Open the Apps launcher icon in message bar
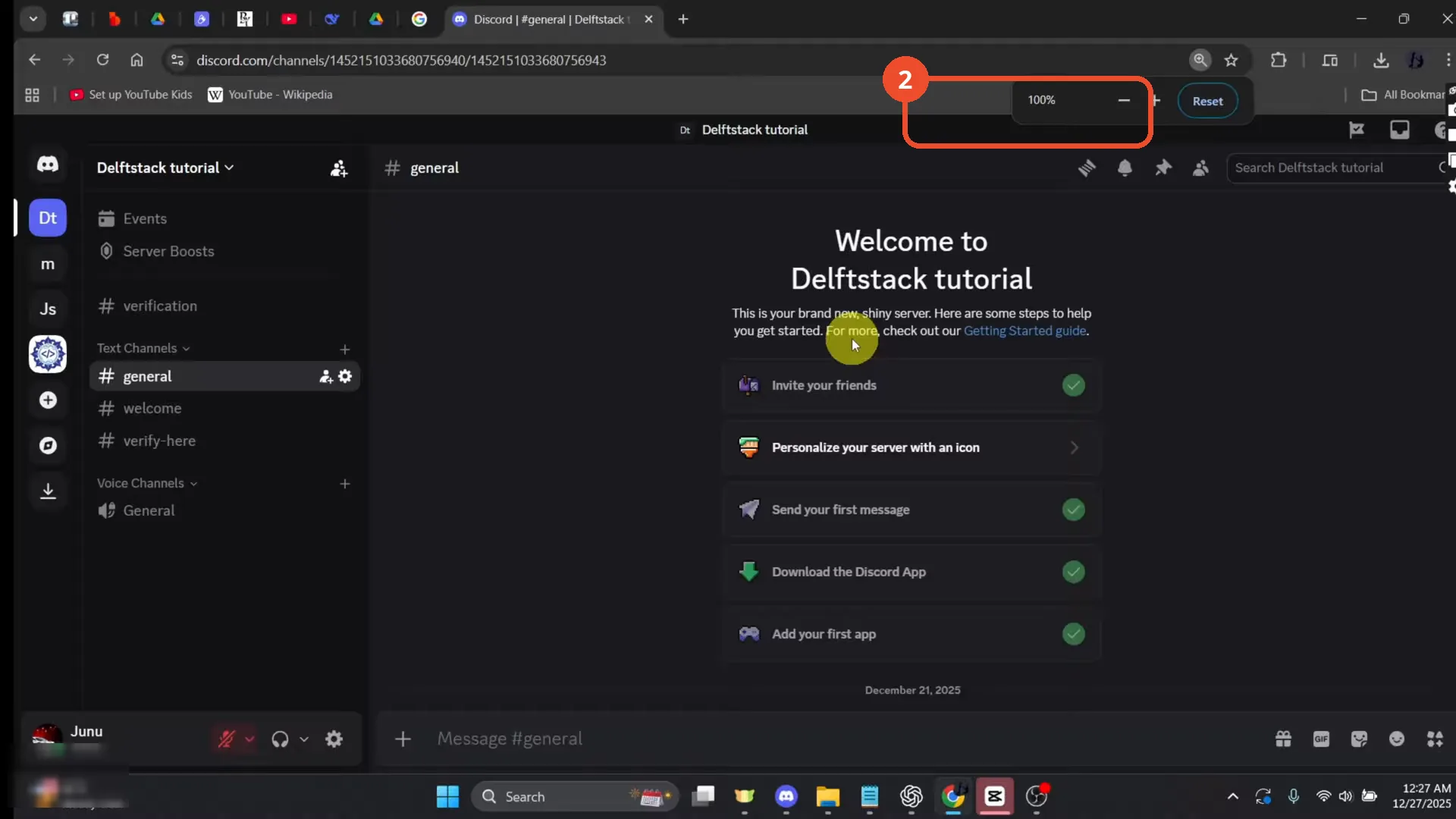The image size is (1456, 819). click(1435, 739)
